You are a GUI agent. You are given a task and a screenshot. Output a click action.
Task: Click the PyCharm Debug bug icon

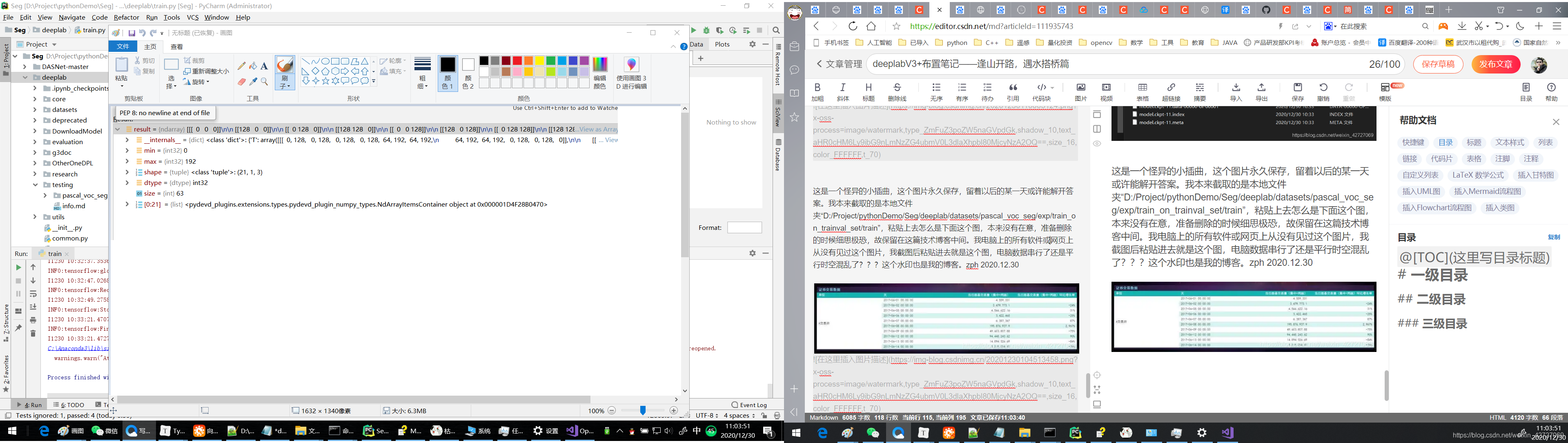(706, 31)
